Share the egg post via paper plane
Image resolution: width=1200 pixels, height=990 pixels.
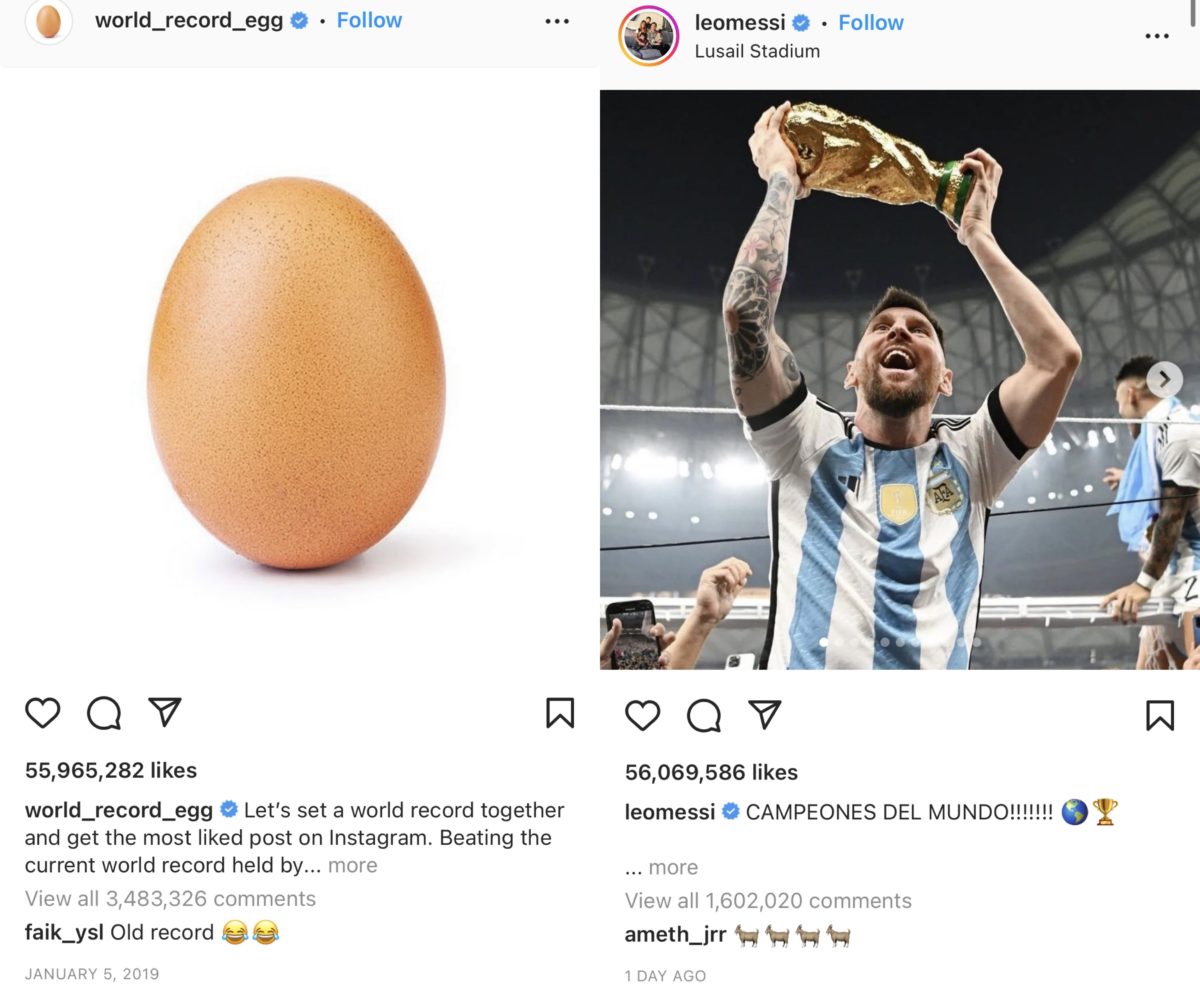(x=165, y=711)
